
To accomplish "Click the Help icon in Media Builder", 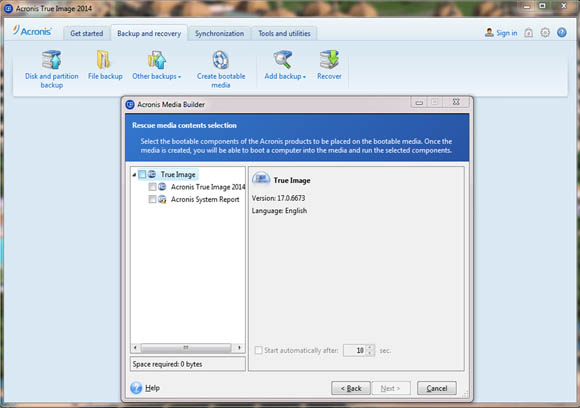I will (136, 388).
